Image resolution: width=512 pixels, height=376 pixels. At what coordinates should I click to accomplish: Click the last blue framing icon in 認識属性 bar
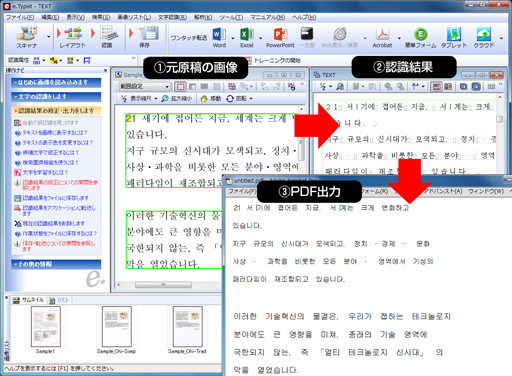point(87,60)
